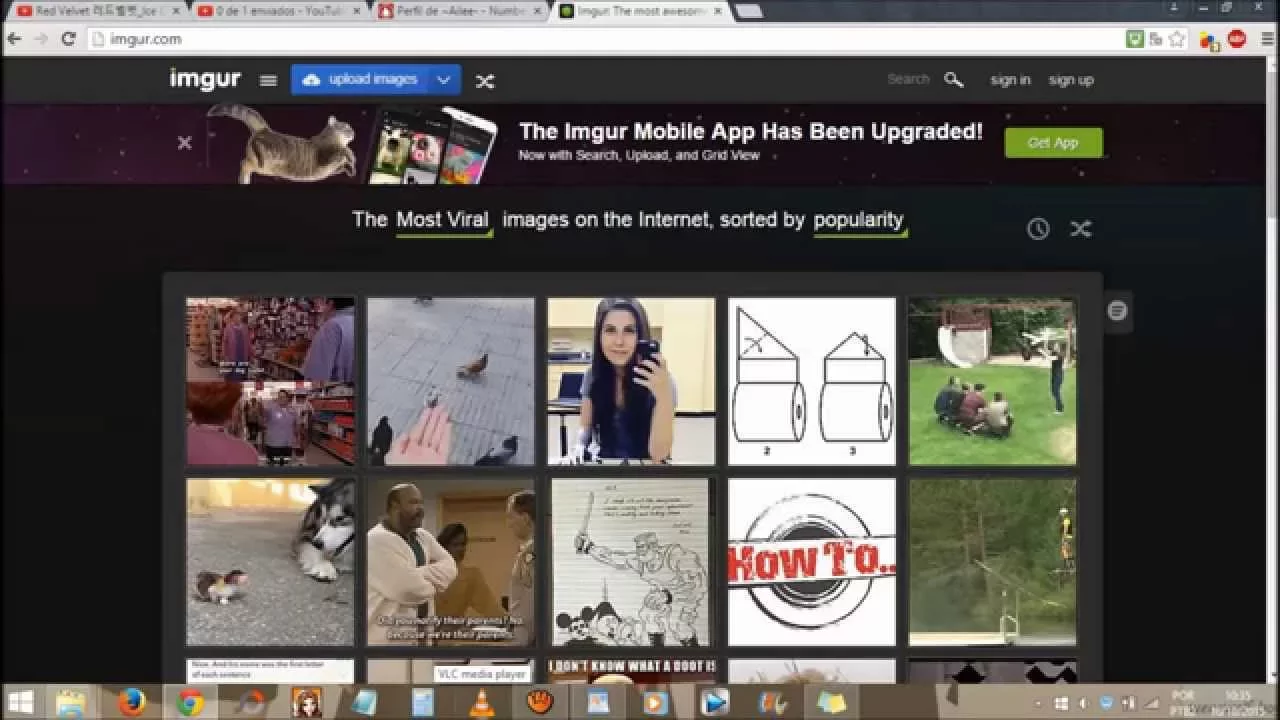Open the people sitting on lawn thumbnail
Screen dimensions: 1280x720
992,381
